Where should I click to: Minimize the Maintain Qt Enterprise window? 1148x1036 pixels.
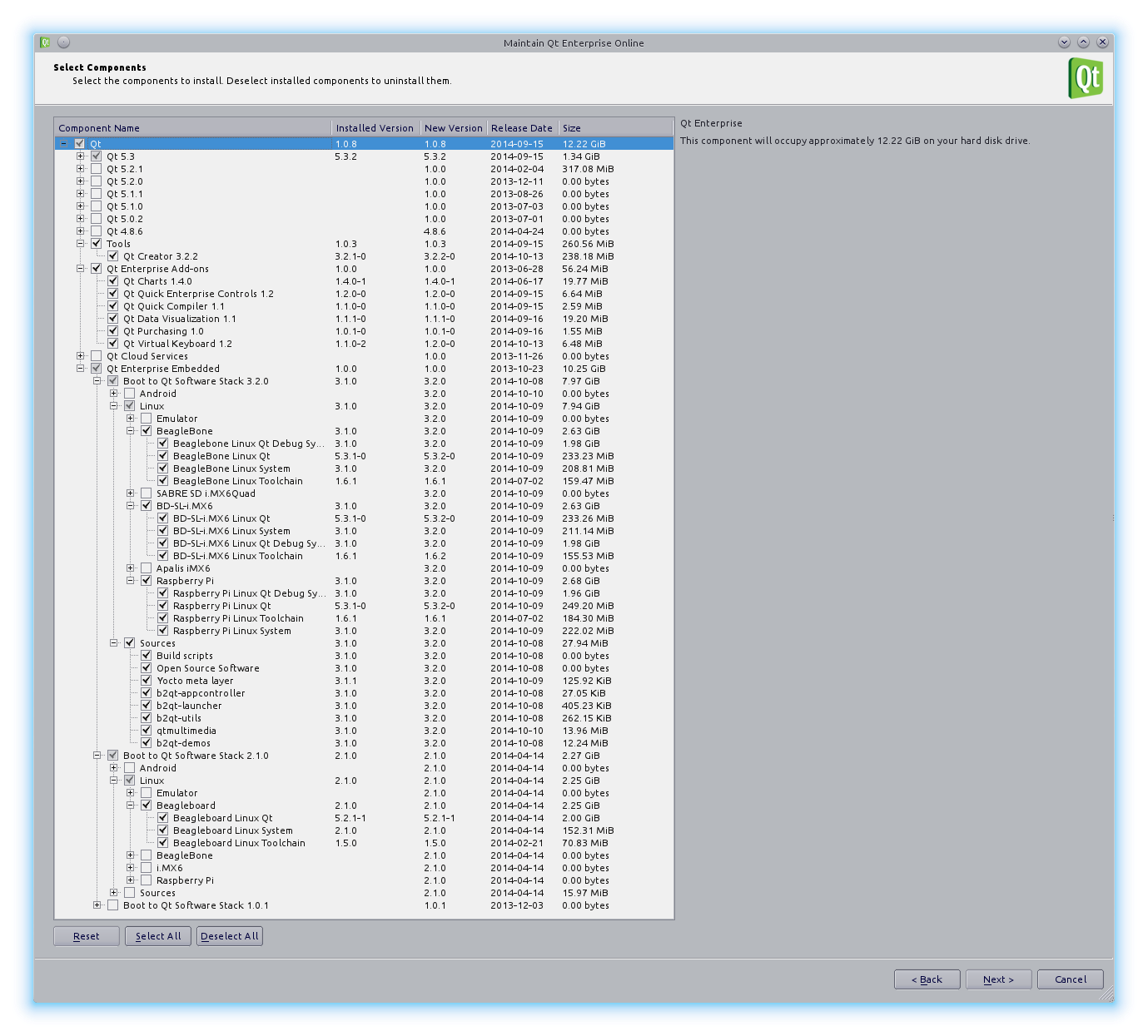coord(1064,42)
